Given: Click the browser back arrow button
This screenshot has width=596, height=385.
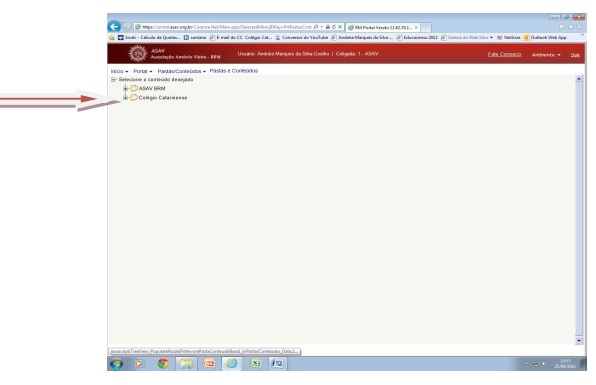Looking at the screenshot, I should (114, 27).
